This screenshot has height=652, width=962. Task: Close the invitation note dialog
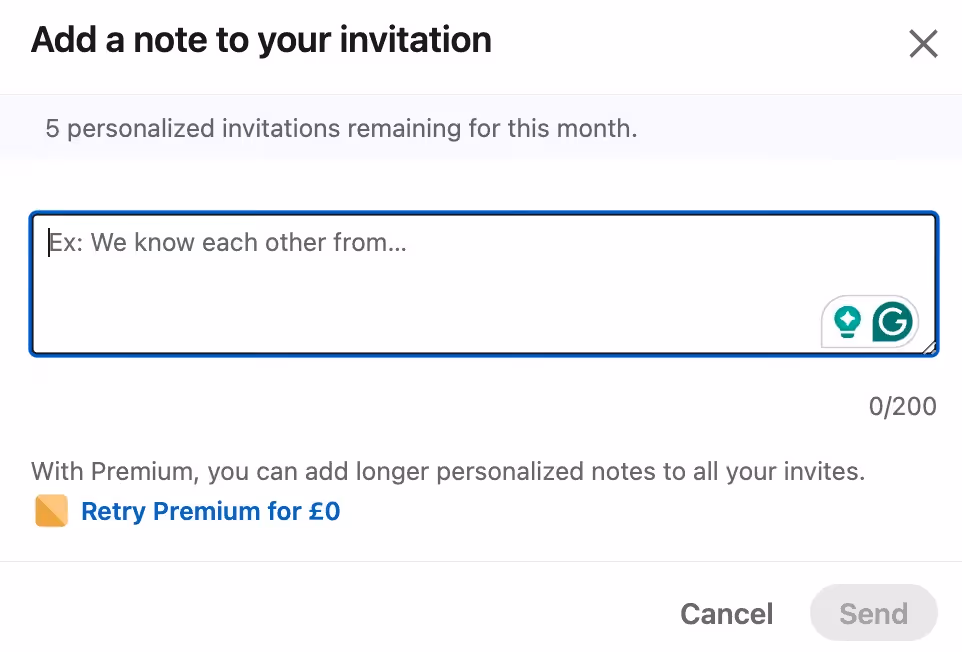[x=922, y=44]
